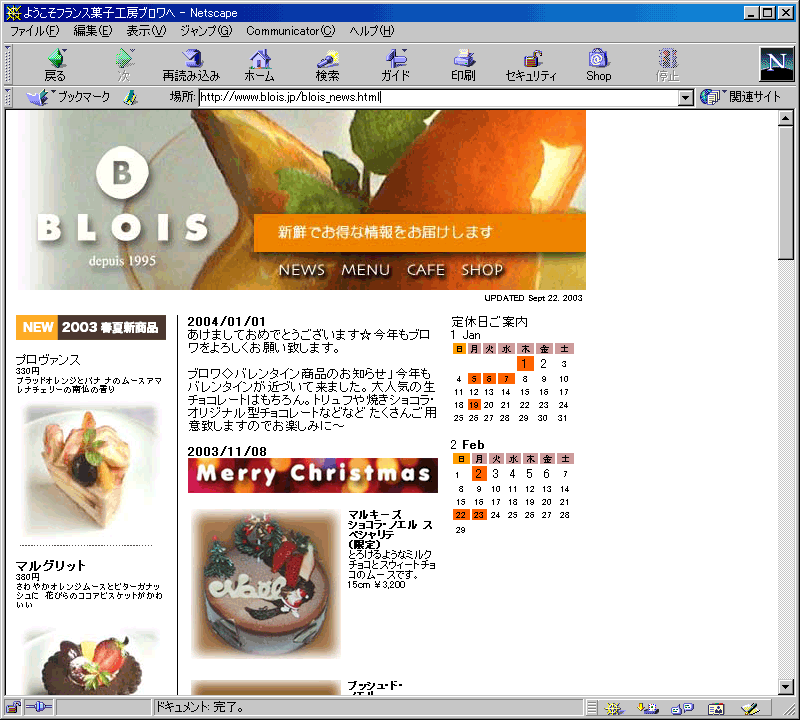
Task: Click the vertical scrollbar up arrow
Action: tap(786, 118)
